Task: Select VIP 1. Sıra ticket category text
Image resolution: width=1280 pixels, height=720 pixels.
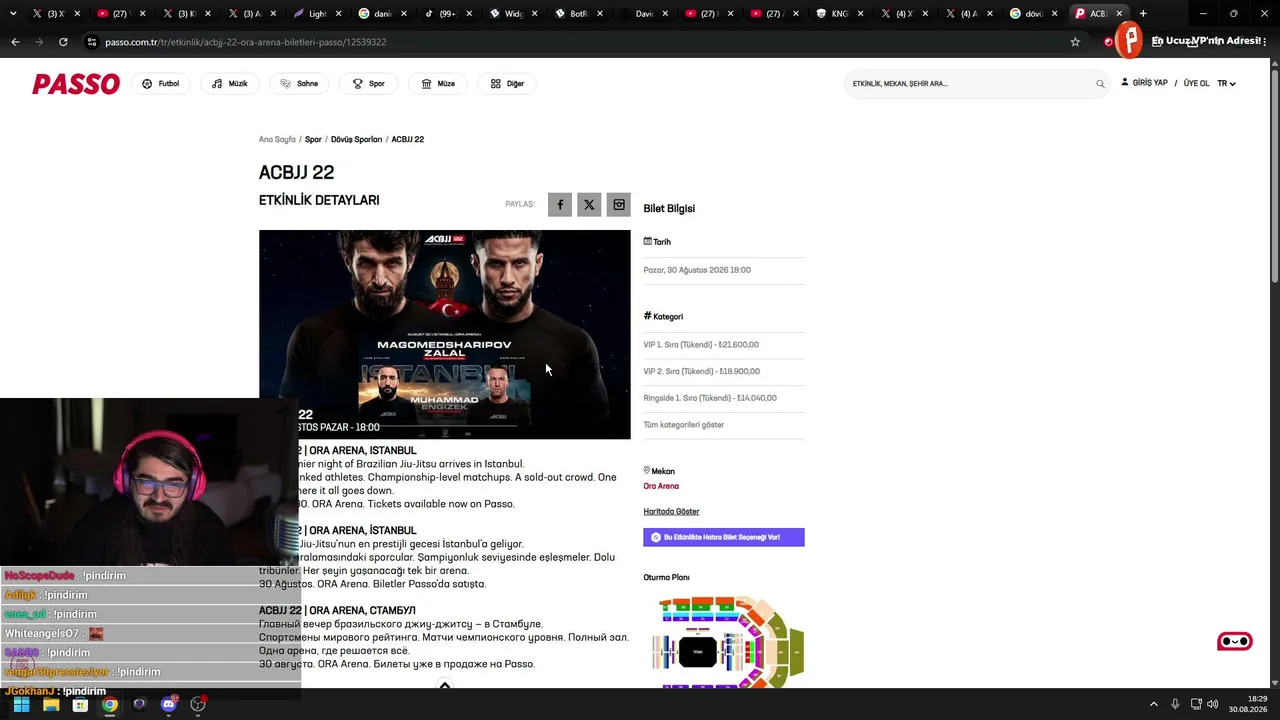Action: click(x=701, y=345)
